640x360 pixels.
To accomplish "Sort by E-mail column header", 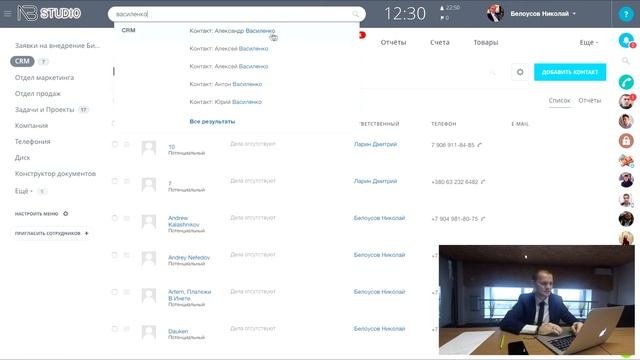I will coord(520,124).
